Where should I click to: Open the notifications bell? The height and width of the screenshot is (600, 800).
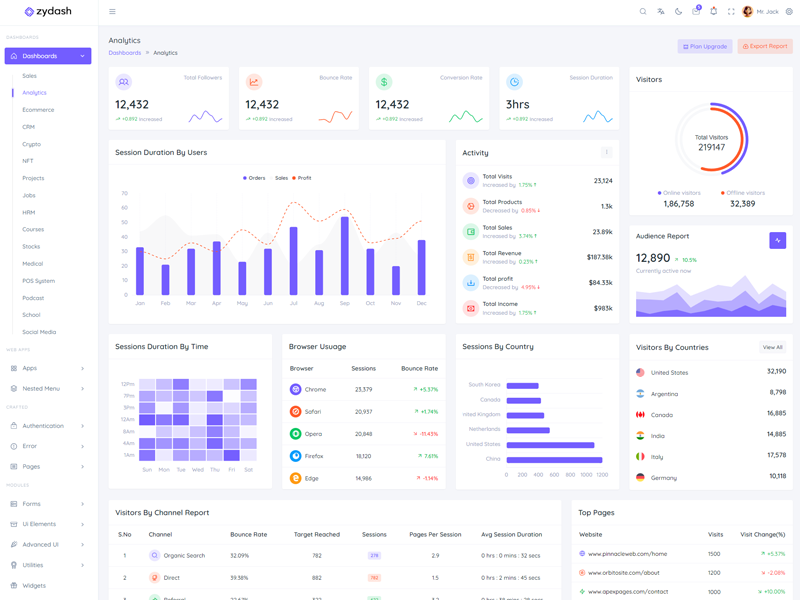(713, 12)
